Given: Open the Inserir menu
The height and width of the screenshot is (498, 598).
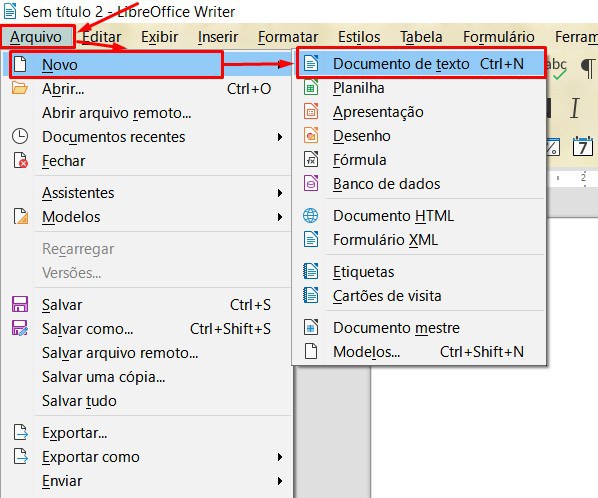Looking at the screenshot, I should 218,37.
